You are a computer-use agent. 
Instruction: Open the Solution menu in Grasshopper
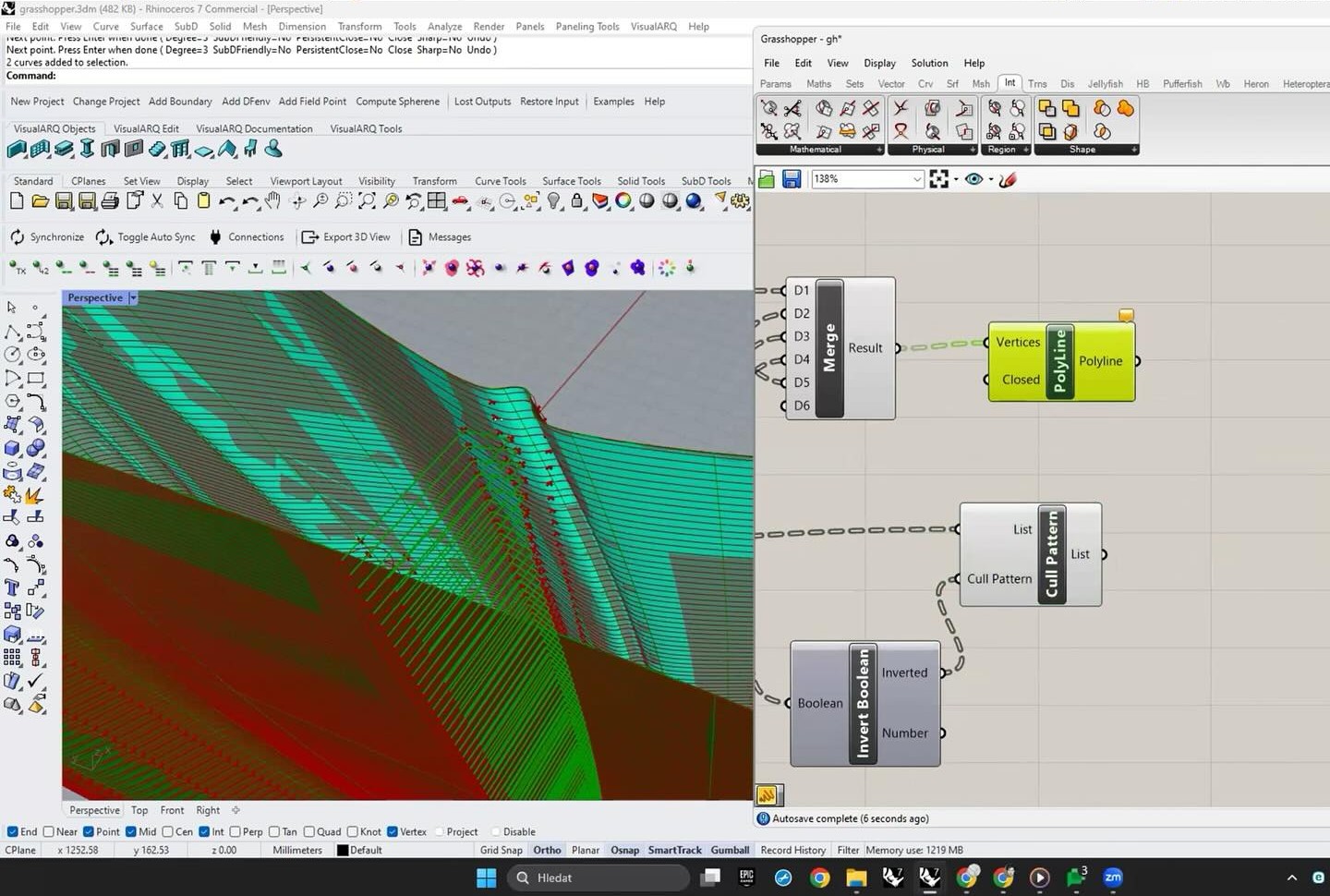[x=929, y=63]
